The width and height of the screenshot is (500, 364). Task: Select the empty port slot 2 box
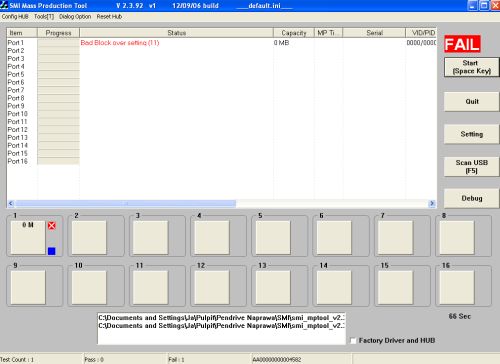[89, 237]
